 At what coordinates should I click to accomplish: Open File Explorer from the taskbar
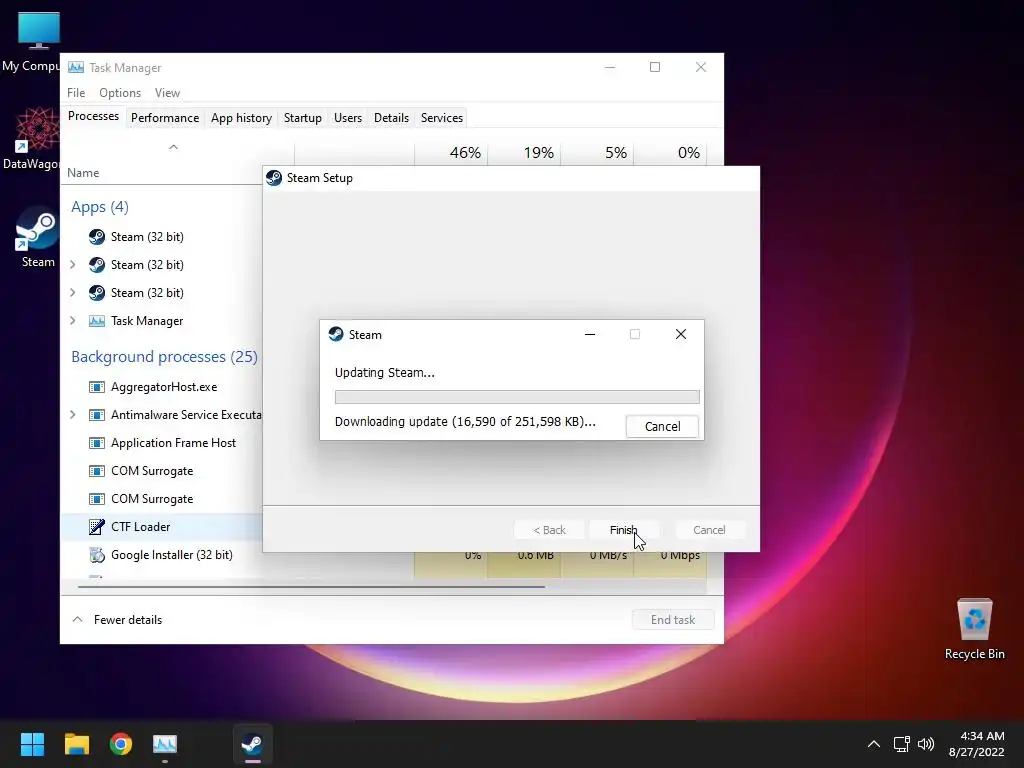pyautogui.click(x=76, y=744)
